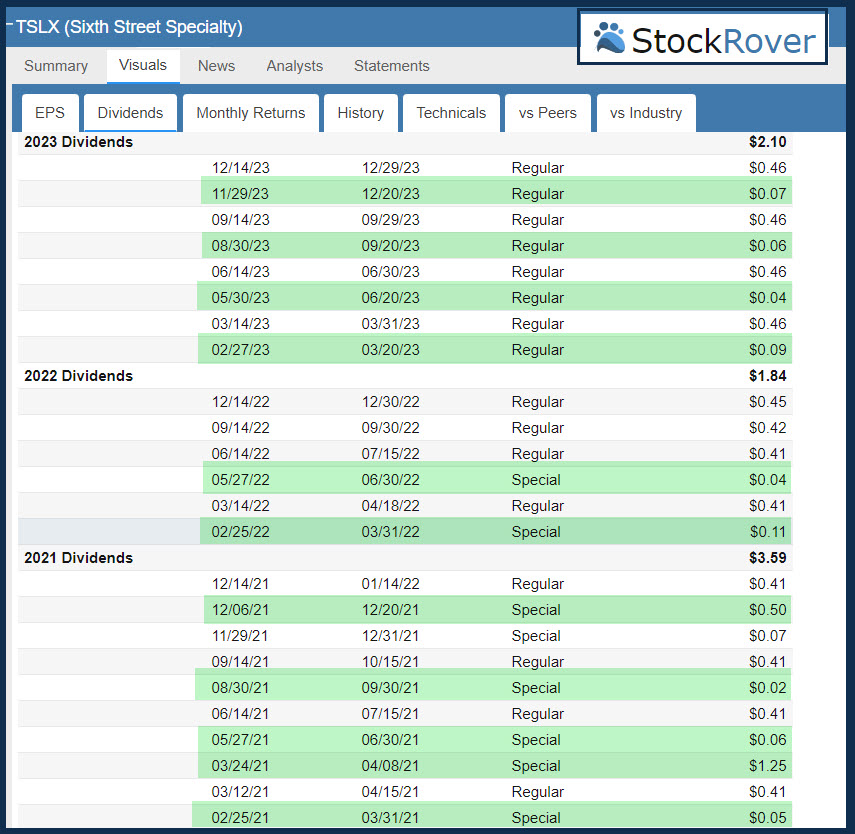This screenshot has height=834, width=855.
Task: Show the Monthly Returns view
Action: [x=251, y=113]
